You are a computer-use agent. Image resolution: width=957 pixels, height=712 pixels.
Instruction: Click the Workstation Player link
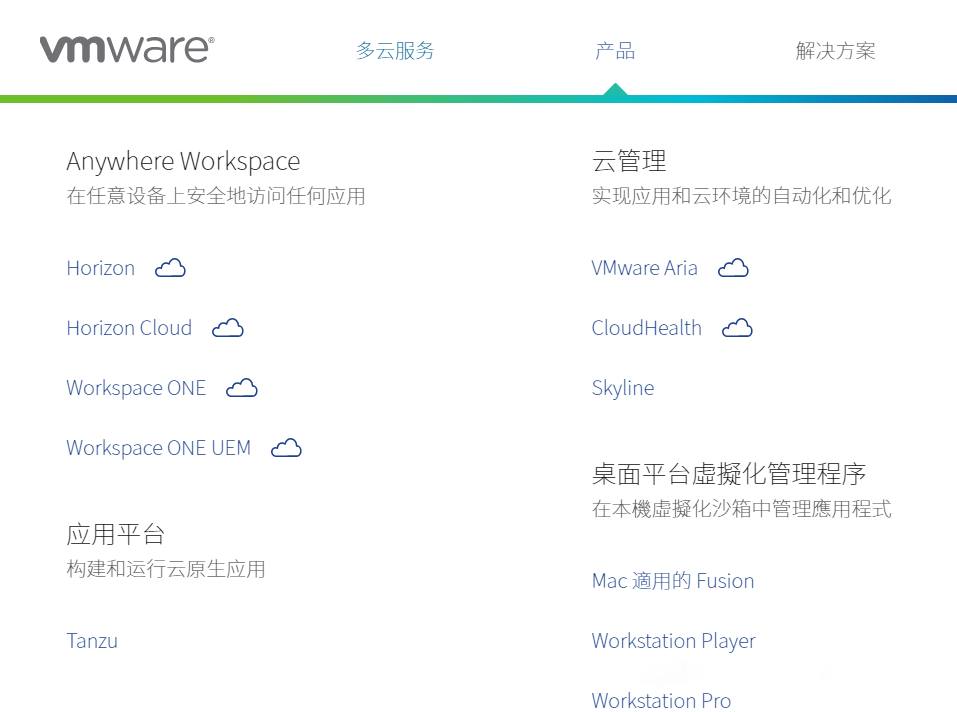click(x=673, y=641)
